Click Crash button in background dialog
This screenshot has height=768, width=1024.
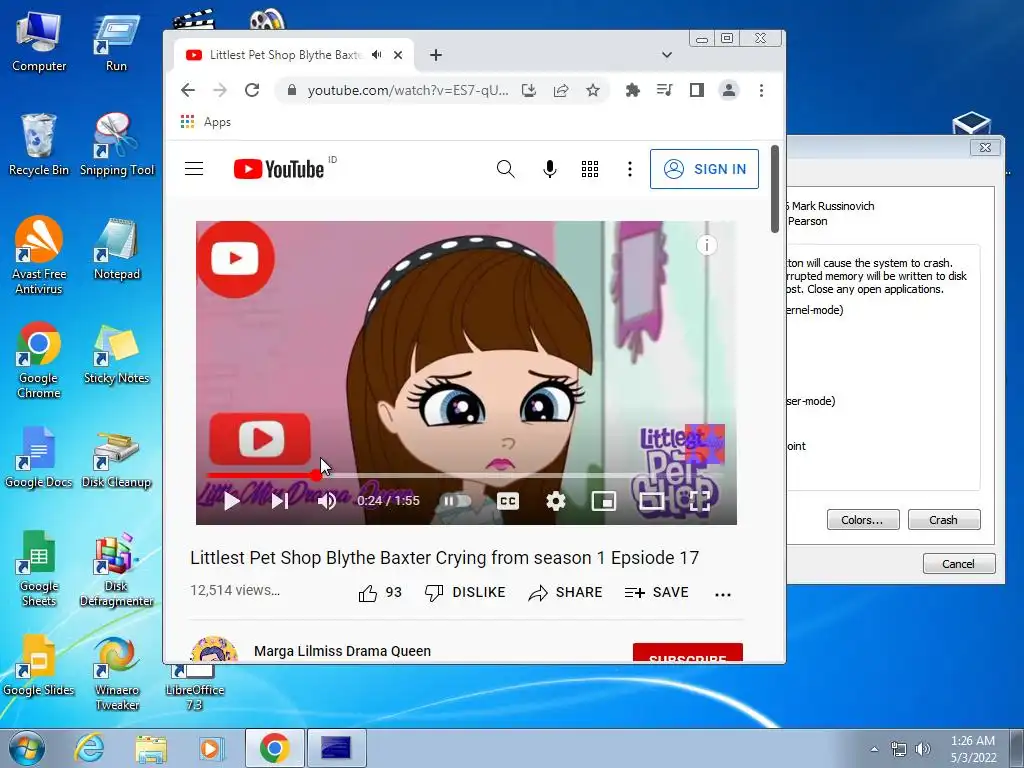(944, 520)
